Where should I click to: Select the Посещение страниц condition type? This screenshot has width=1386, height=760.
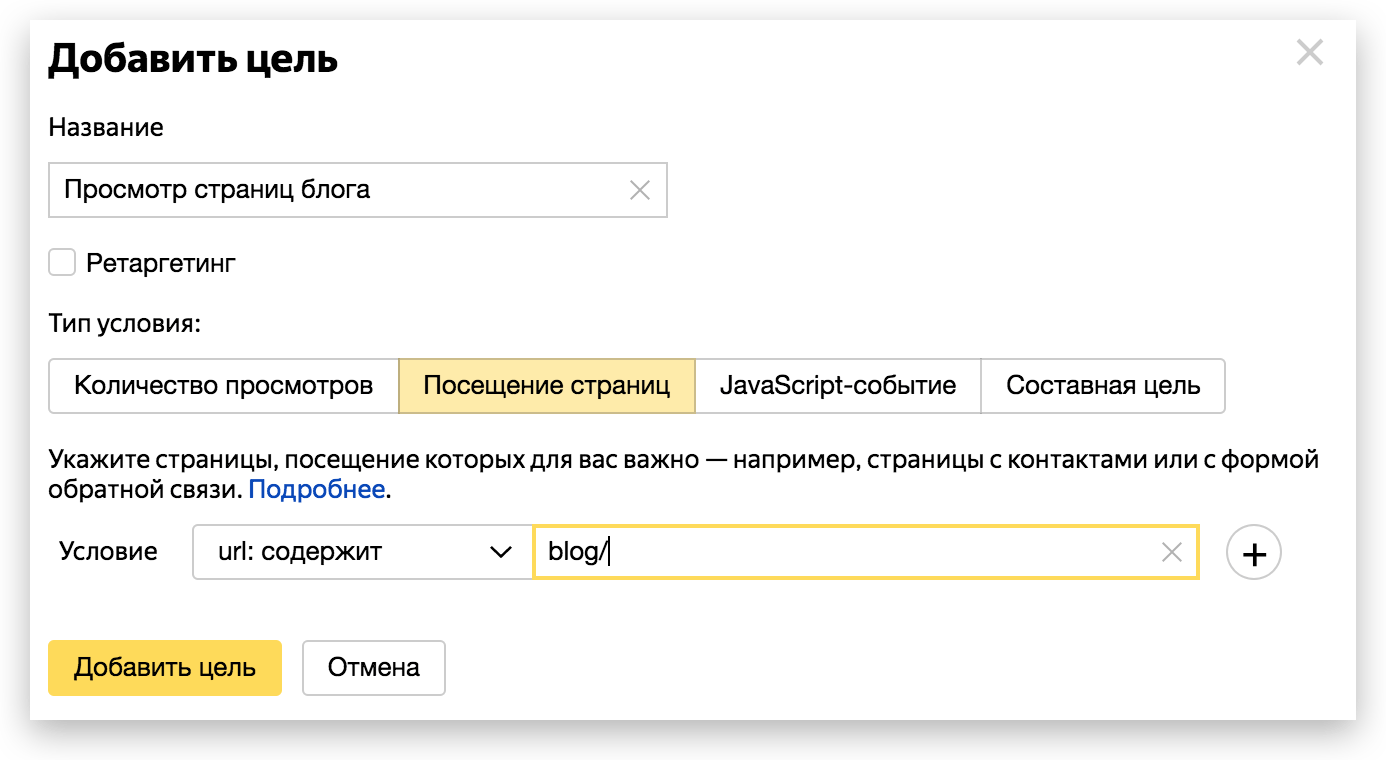point(546,386)
